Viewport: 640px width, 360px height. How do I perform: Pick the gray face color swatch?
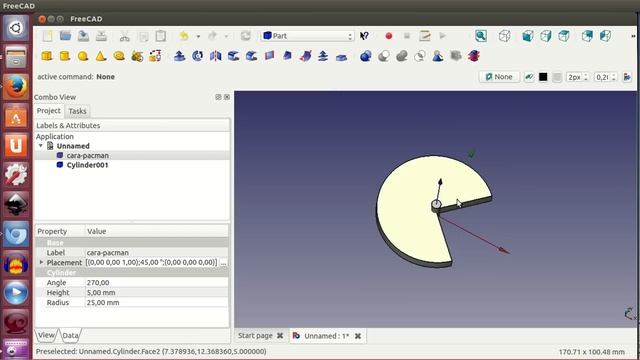557,77
